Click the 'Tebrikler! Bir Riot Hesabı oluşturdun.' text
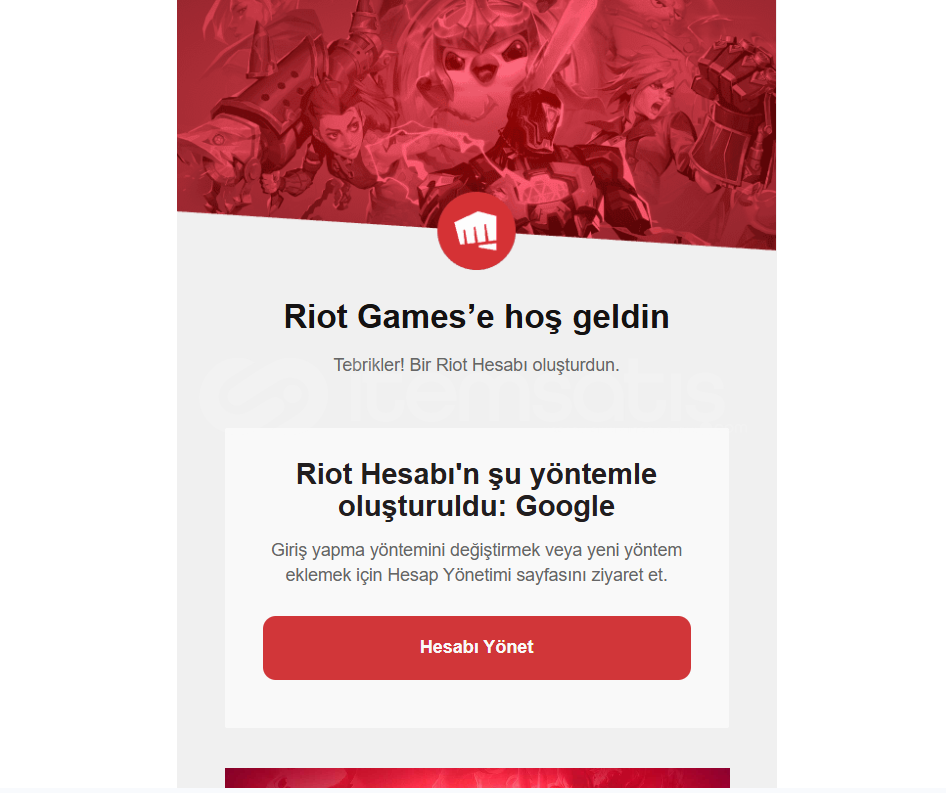Viewport: 946px width, 793px height. [x=477, y=365]
